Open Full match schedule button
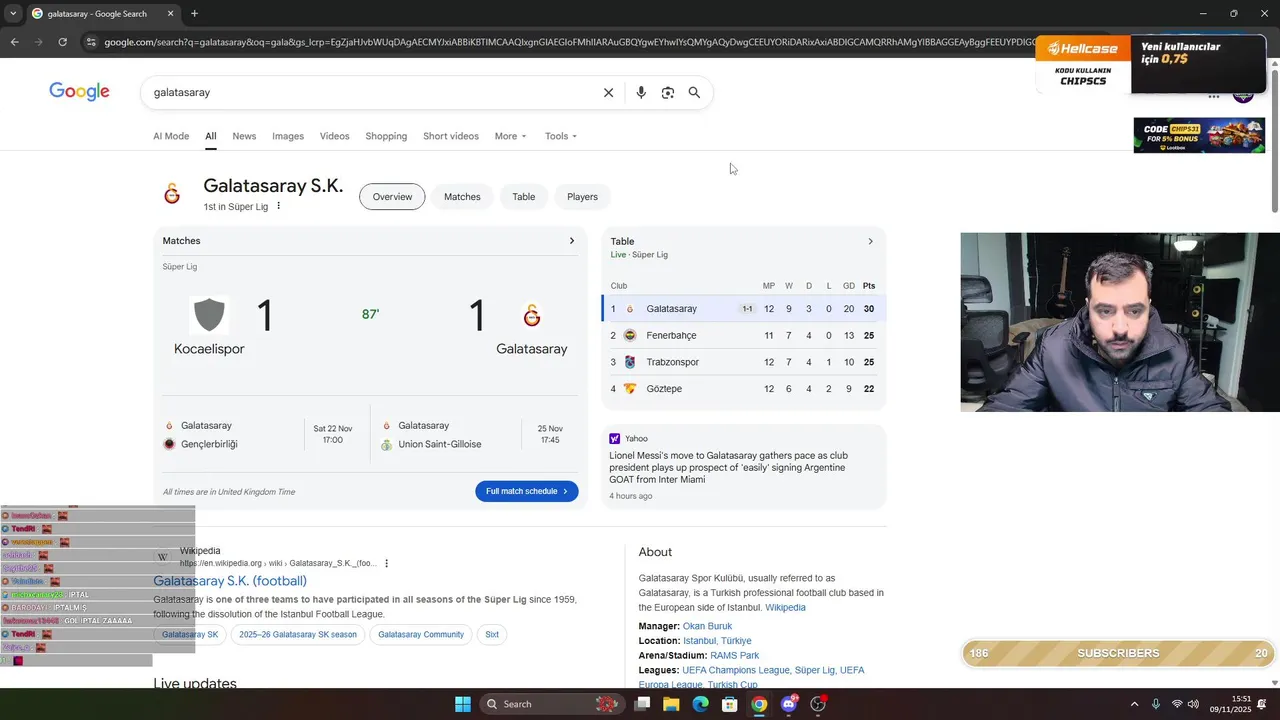Screen dimensions: 1280x720 click(x=527, y=491)
